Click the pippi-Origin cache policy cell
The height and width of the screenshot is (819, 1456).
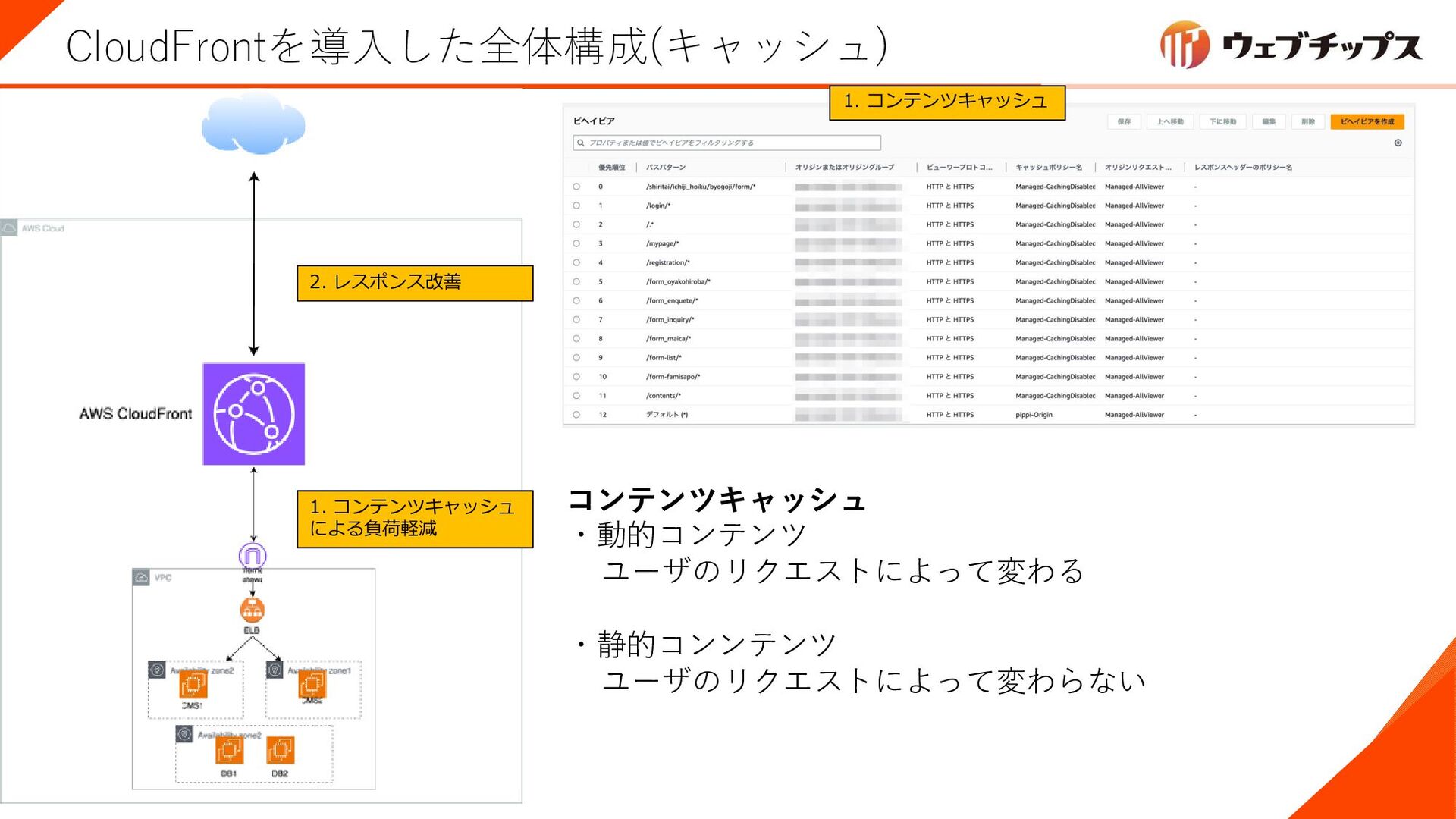pyautogui.click(x=1034, y=415)
